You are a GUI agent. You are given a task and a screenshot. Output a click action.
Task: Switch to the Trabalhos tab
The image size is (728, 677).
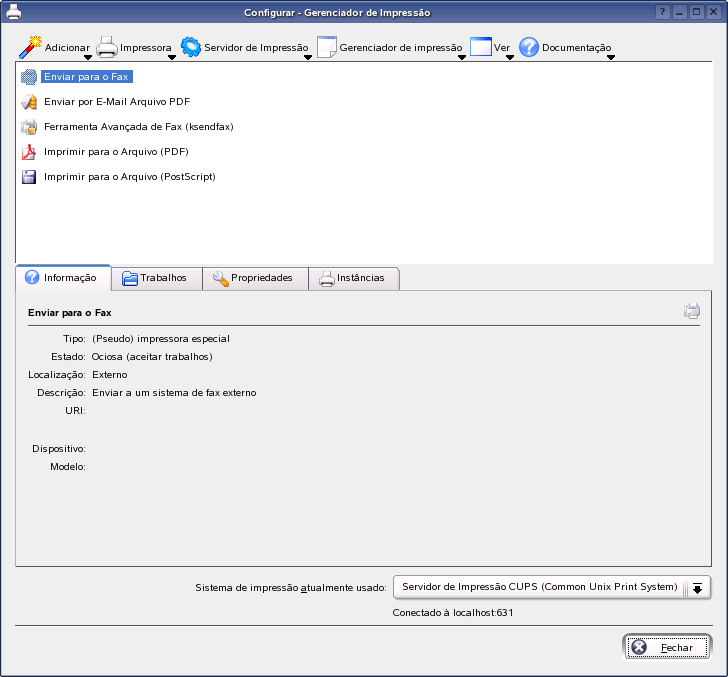click(x=156, y=278)
